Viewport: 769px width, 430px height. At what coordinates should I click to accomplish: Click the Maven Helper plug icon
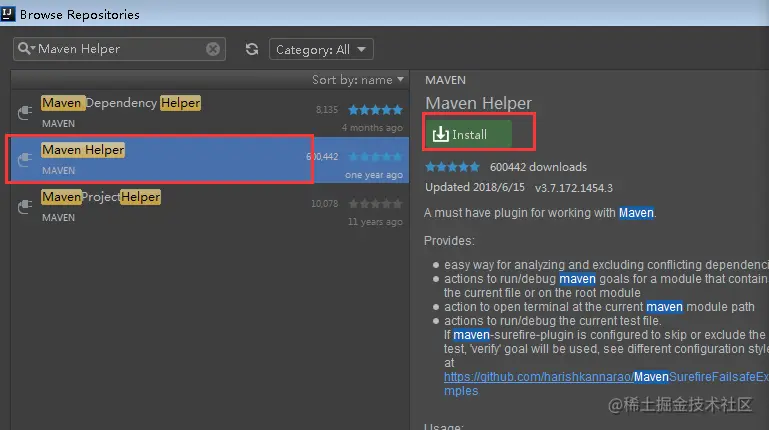(x=25, y=160)
